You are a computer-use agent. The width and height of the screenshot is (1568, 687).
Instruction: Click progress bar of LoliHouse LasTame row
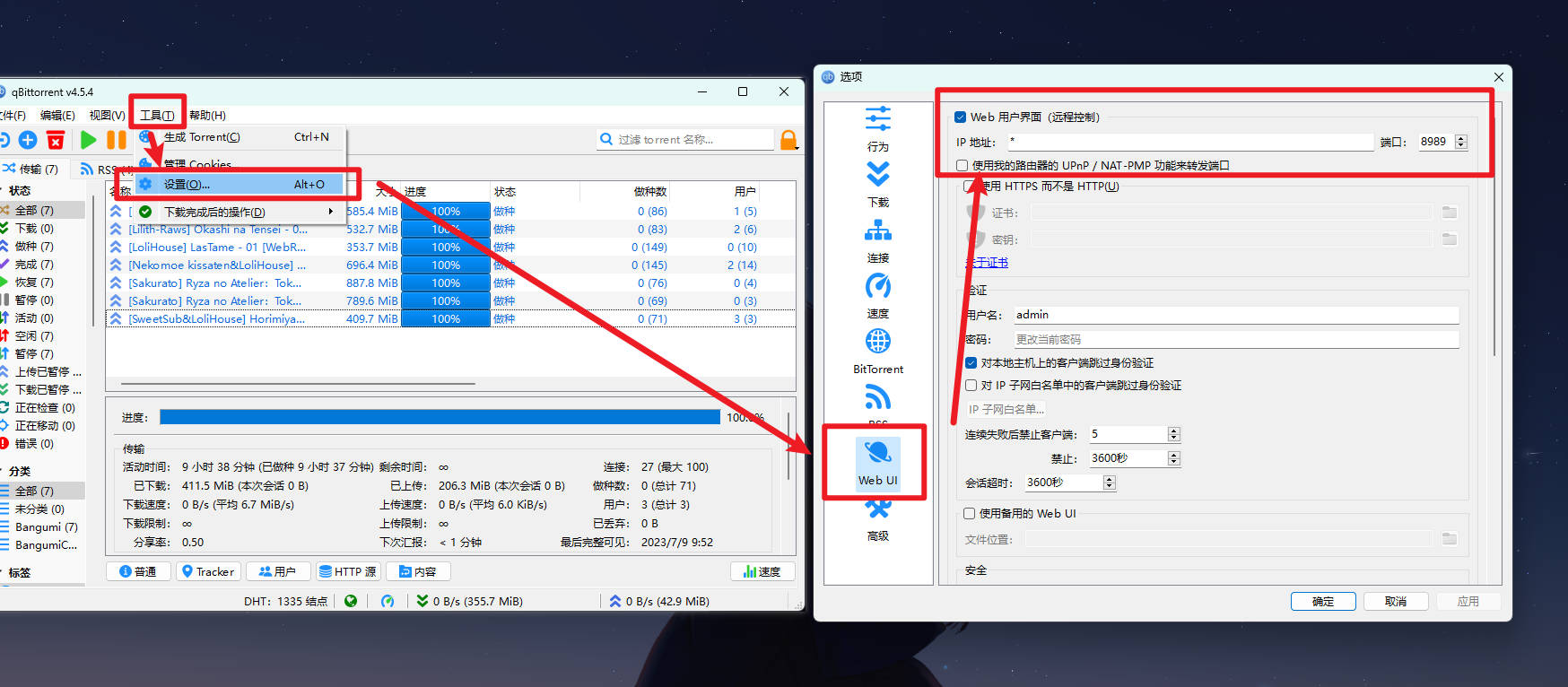coord(446,247)
